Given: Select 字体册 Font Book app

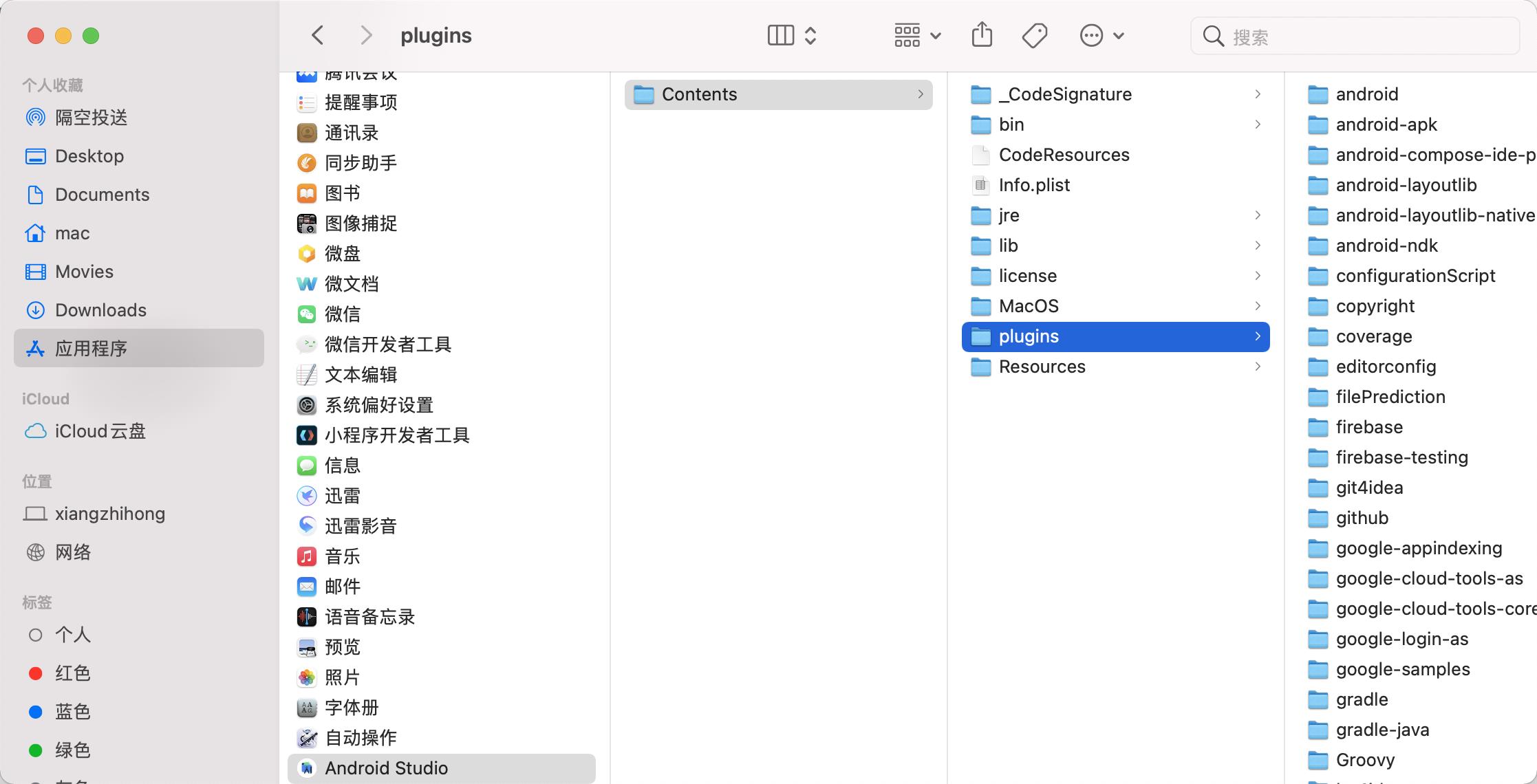Looking at the screenshot, I should click(x=442, y=708).
